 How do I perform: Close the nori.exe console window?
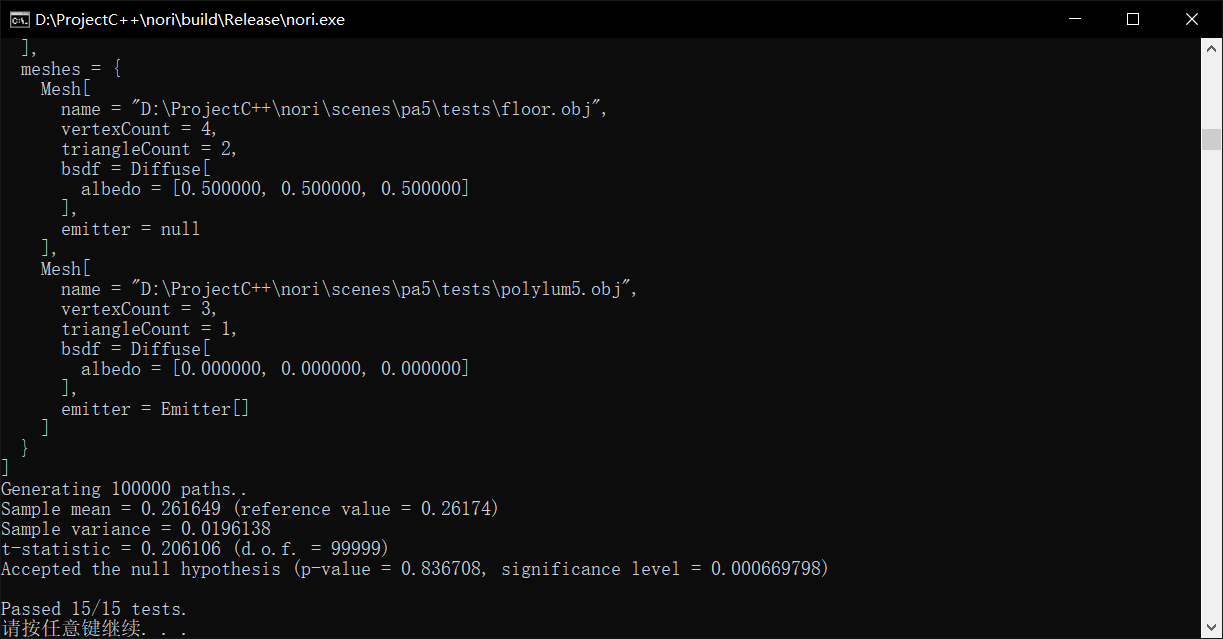(x=1191, y=19)
